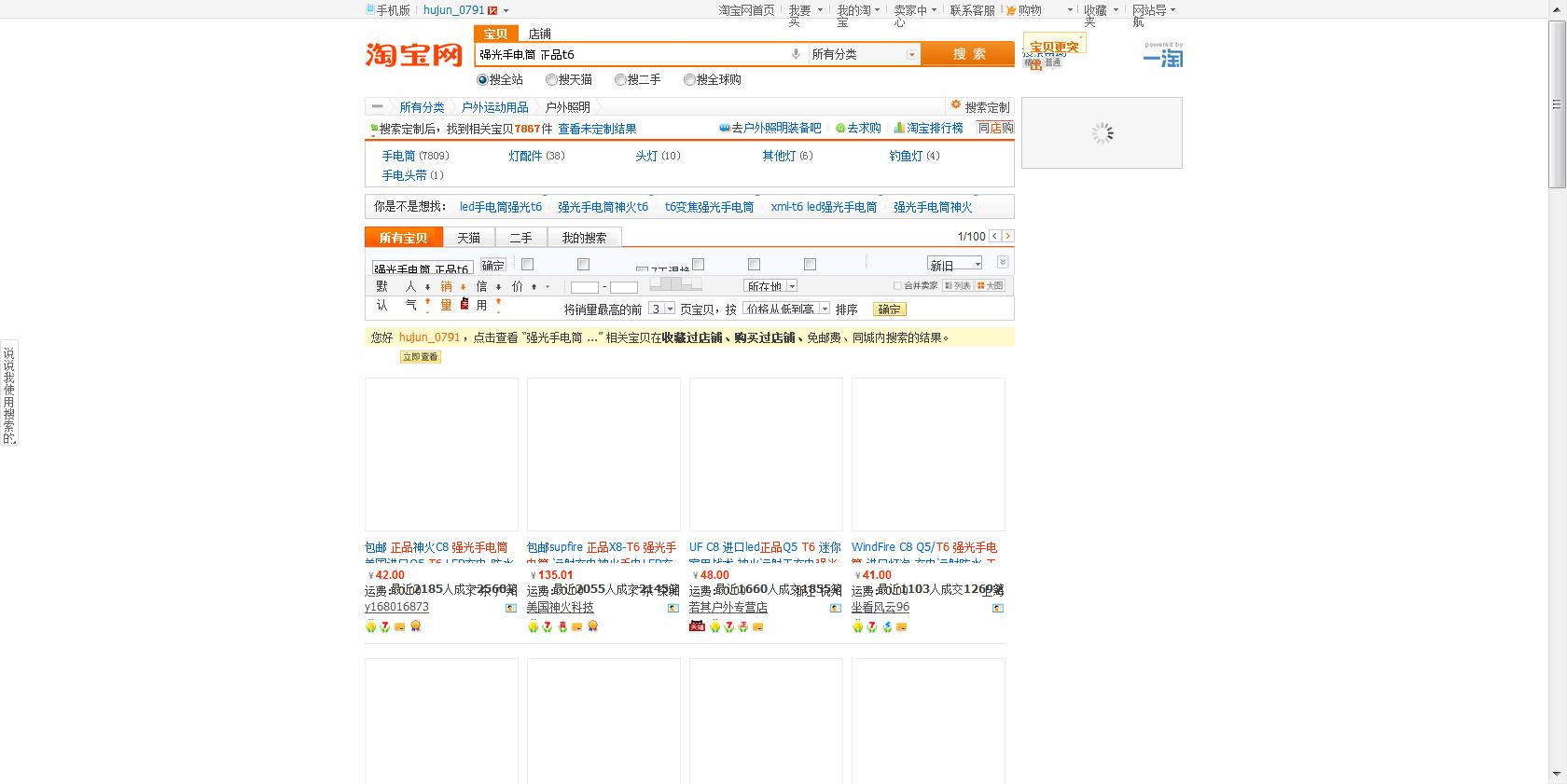Click Tmall badge under 若其户外专营店
The width and height of the screenshot is (1567, 784).
697,626
